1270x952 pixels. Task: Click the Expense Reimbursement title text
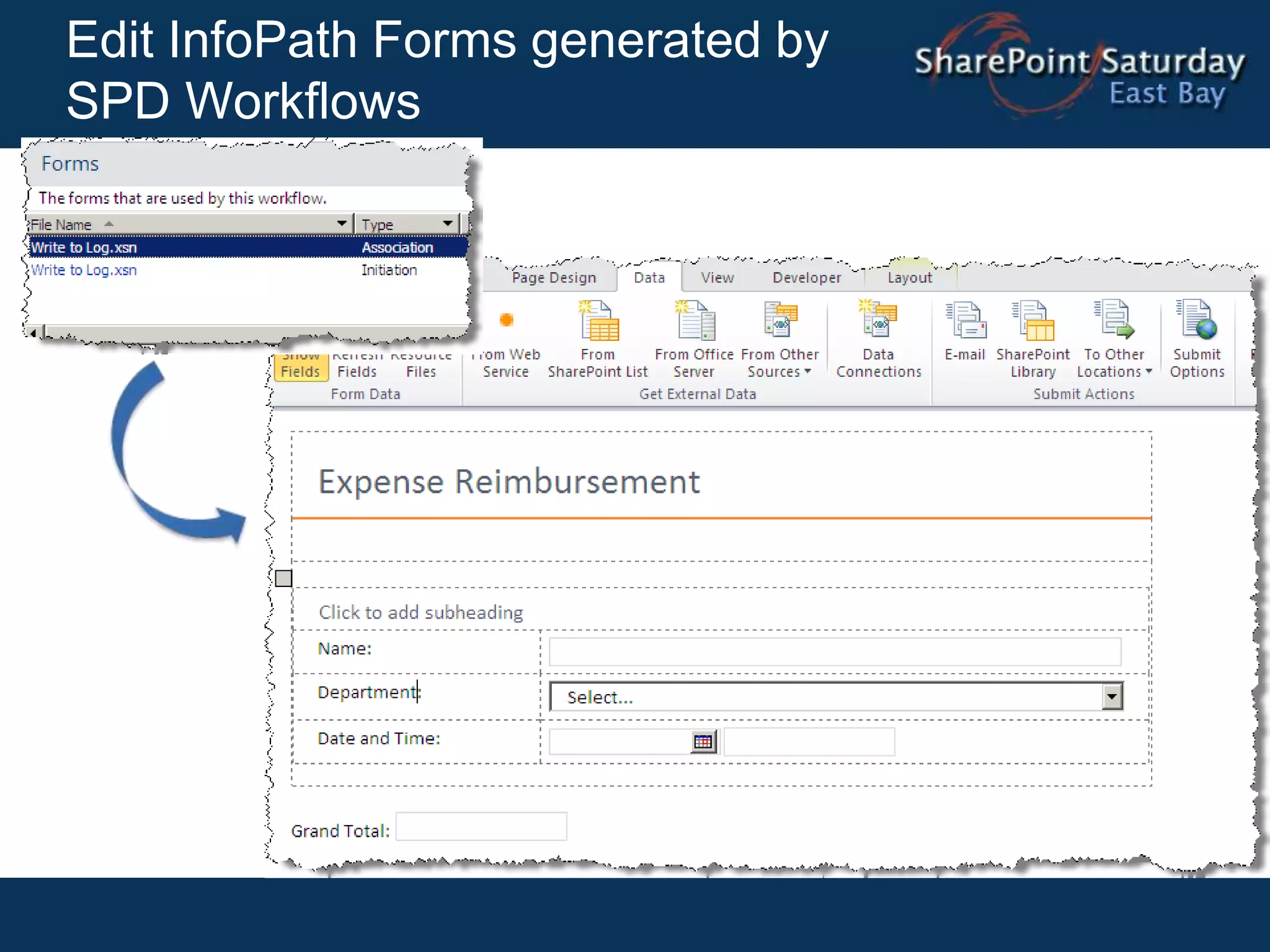[x=509, y=482]
